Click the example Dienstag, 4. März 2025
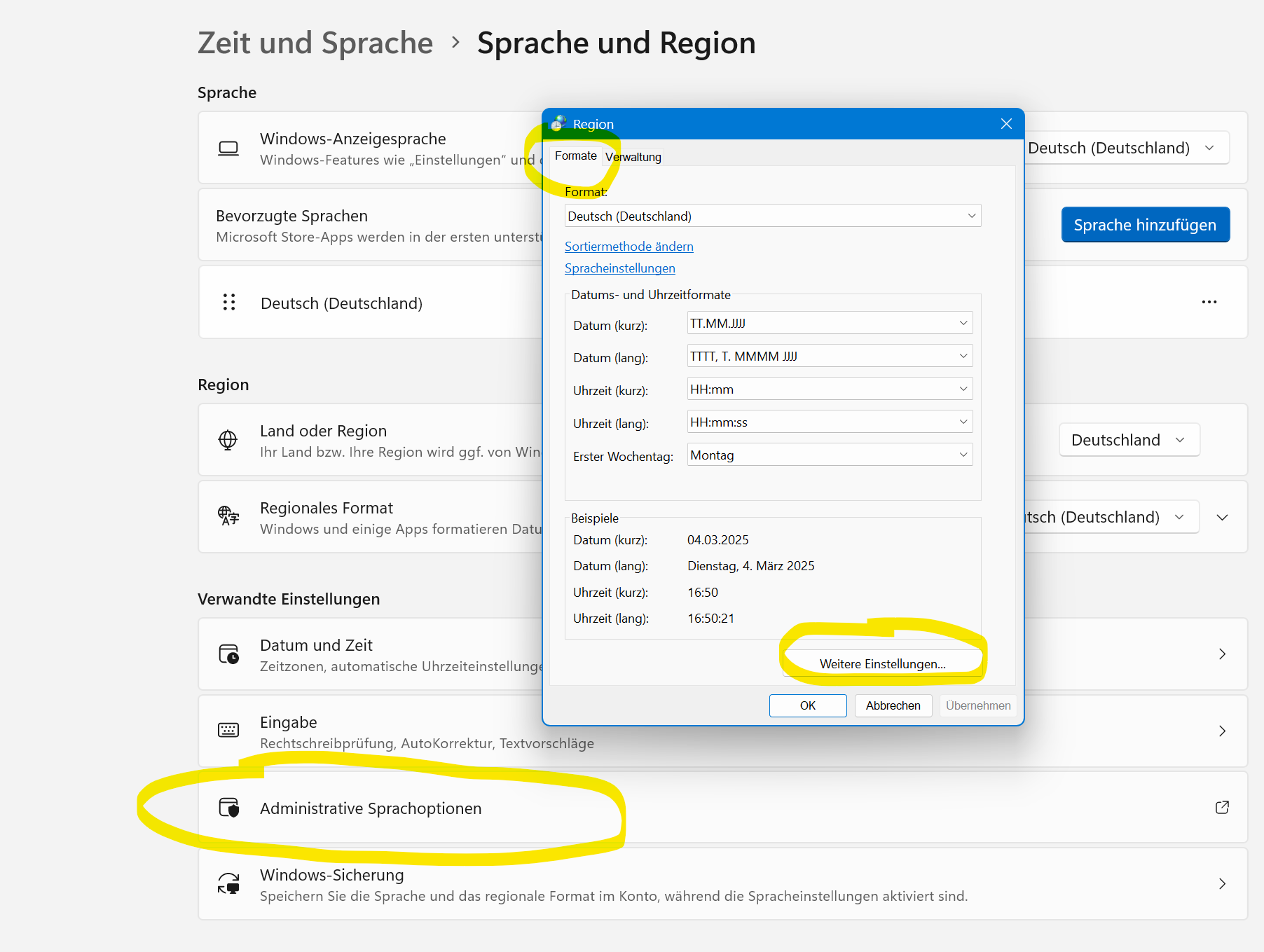The image size is (1264, 952). point(751,566)
